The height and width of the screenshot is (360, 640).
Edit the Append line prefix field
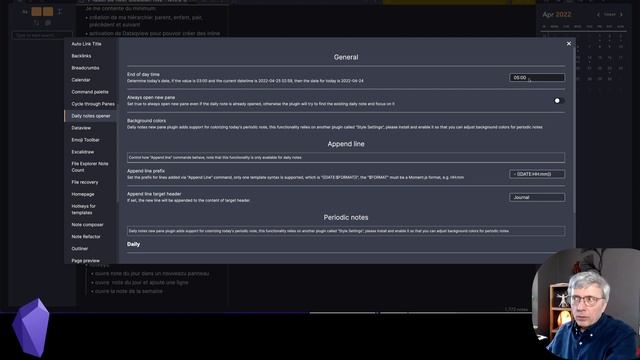pyautogui.click(x=537, y=174)
